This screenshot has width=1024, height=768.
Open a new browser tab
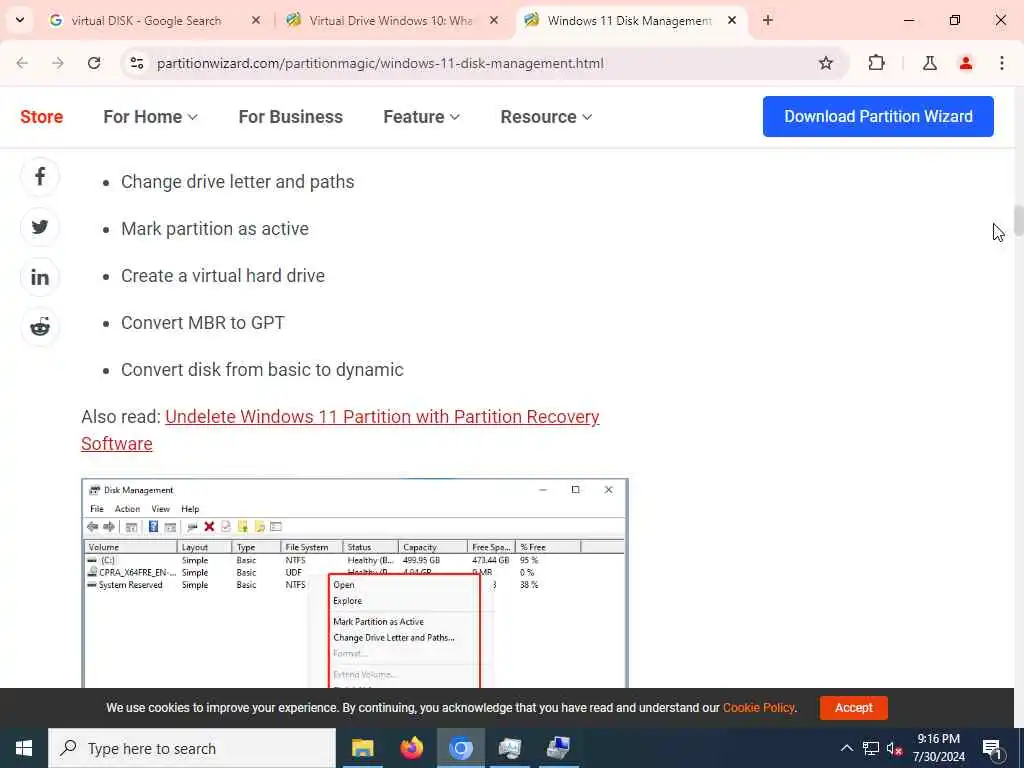[768, 20]
